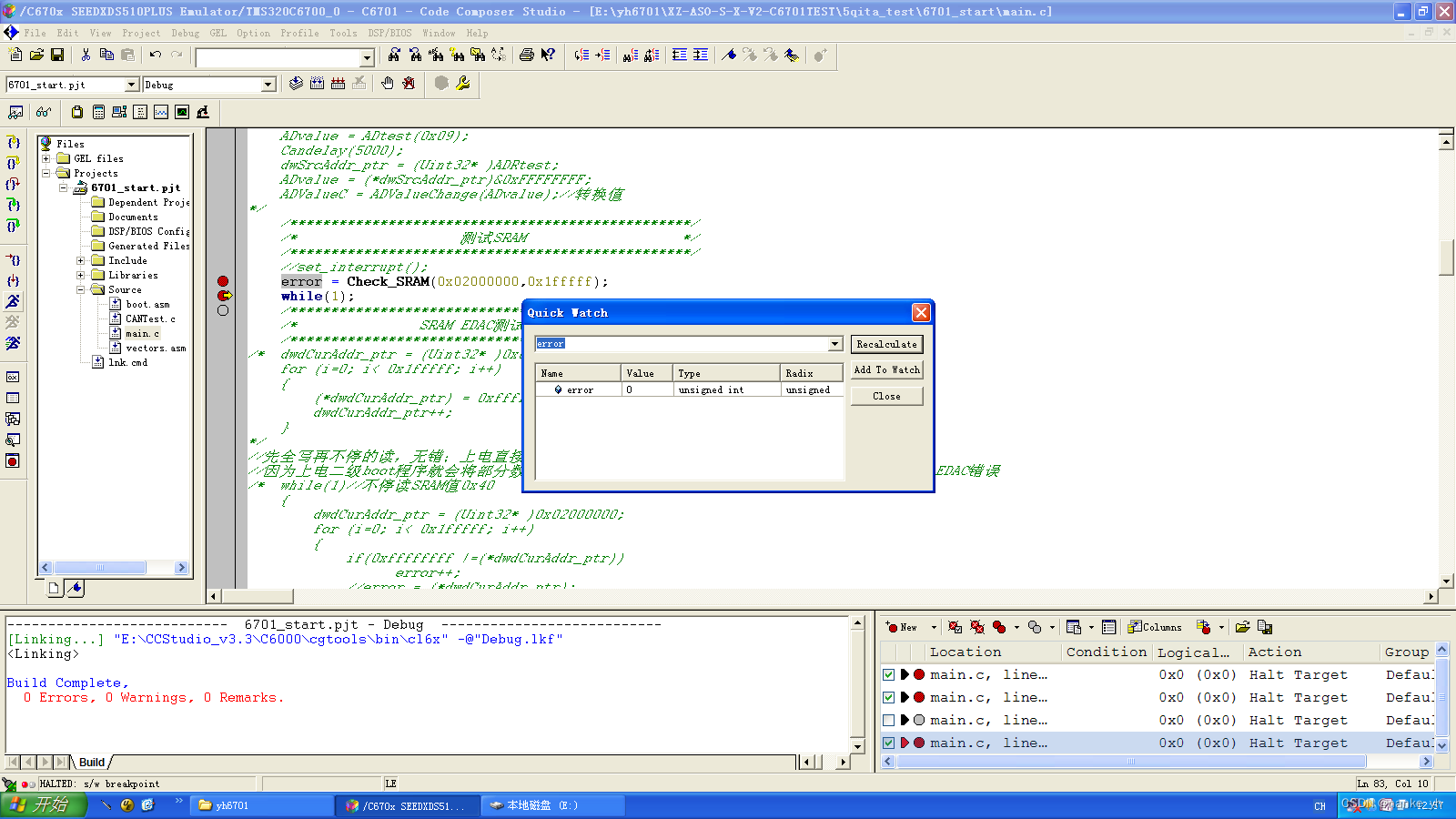The width and height of the screenshot is (1456, 819).
Task: Click the New file toolbar icon
Action: pyautogui.click(x=15, y=56)
